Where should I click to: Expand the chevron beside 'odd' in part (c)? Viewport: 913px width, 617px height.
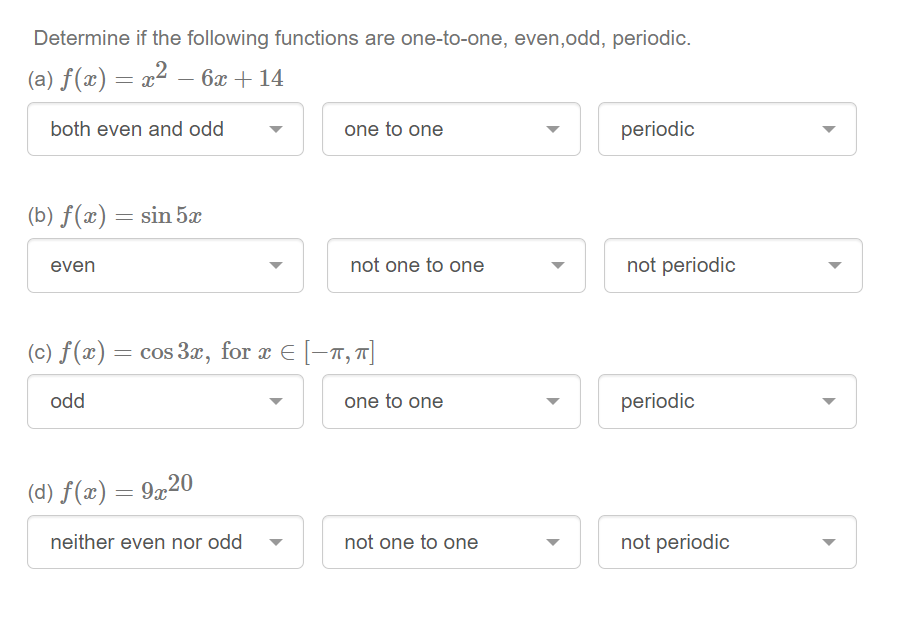pyautogui.click(x=278, y=401)
